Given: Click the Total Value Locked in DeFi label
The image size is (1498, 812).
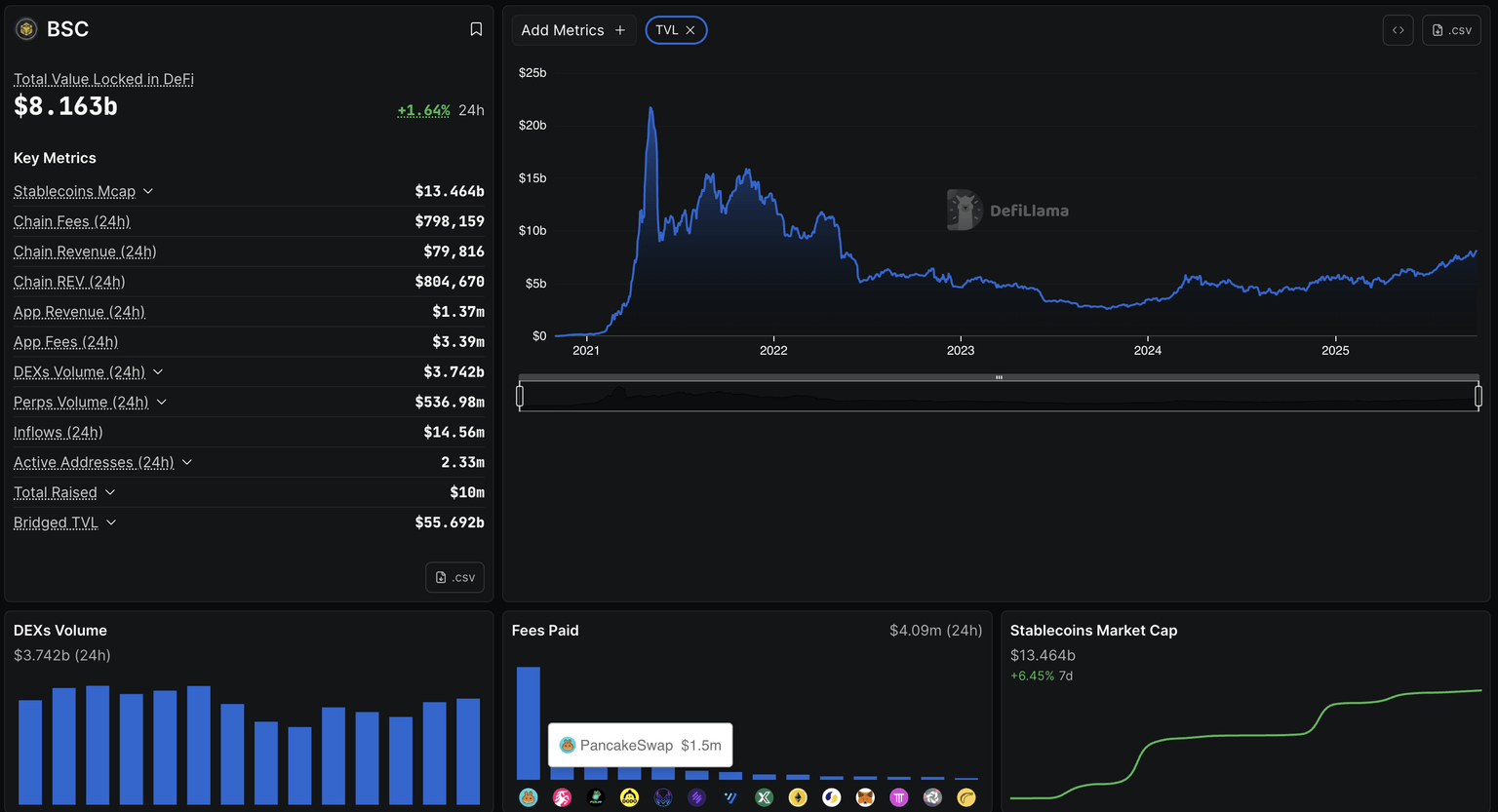Looking at the screenshot, I should (x=103, y=79).
